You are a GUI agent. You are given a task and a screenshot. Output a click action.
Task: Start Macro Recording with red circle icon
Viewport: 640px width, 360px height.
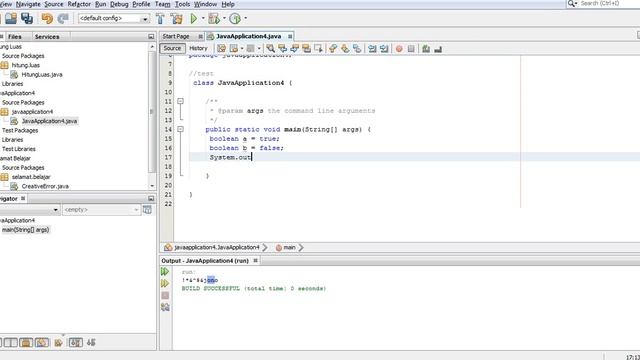click(x=399, y=49)
